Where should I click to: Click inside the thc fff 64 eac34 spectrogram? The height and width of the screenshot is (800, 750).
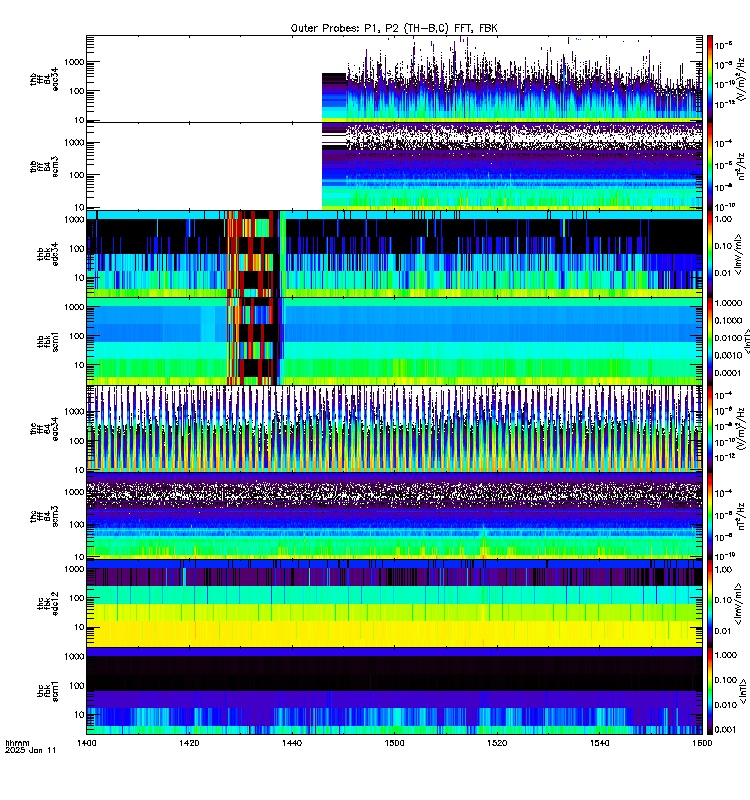(x=394, y=429)
